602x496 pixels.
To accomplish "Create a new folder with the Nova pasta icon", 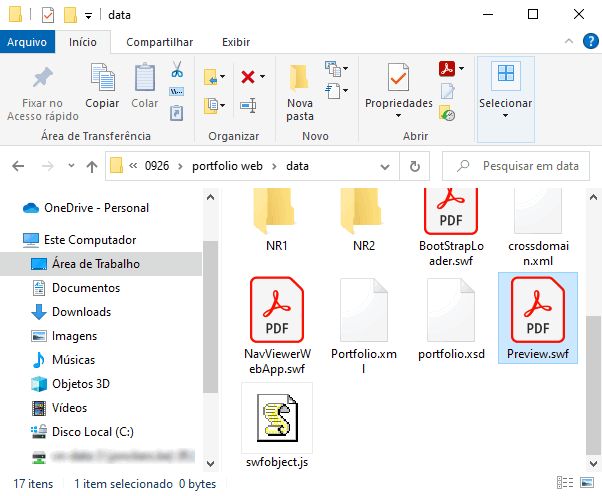I will [x=299, y=78].
